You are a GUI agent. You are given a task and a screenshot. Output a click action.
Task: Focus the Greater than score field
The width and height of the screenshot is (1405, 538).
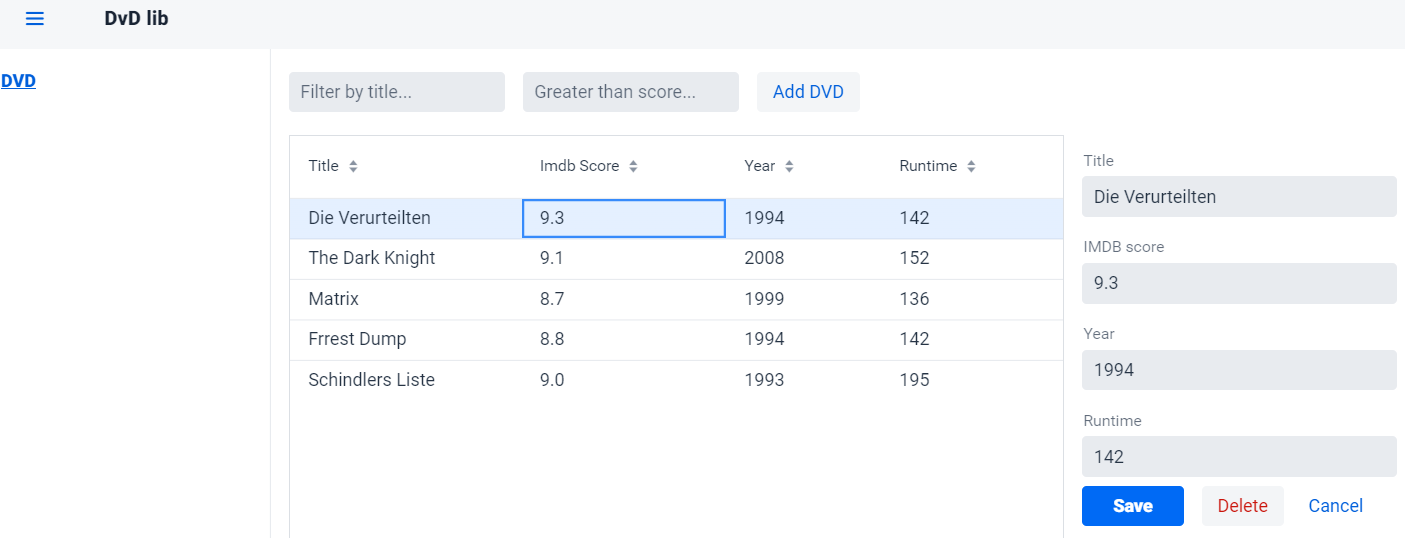tap(631, 92)
